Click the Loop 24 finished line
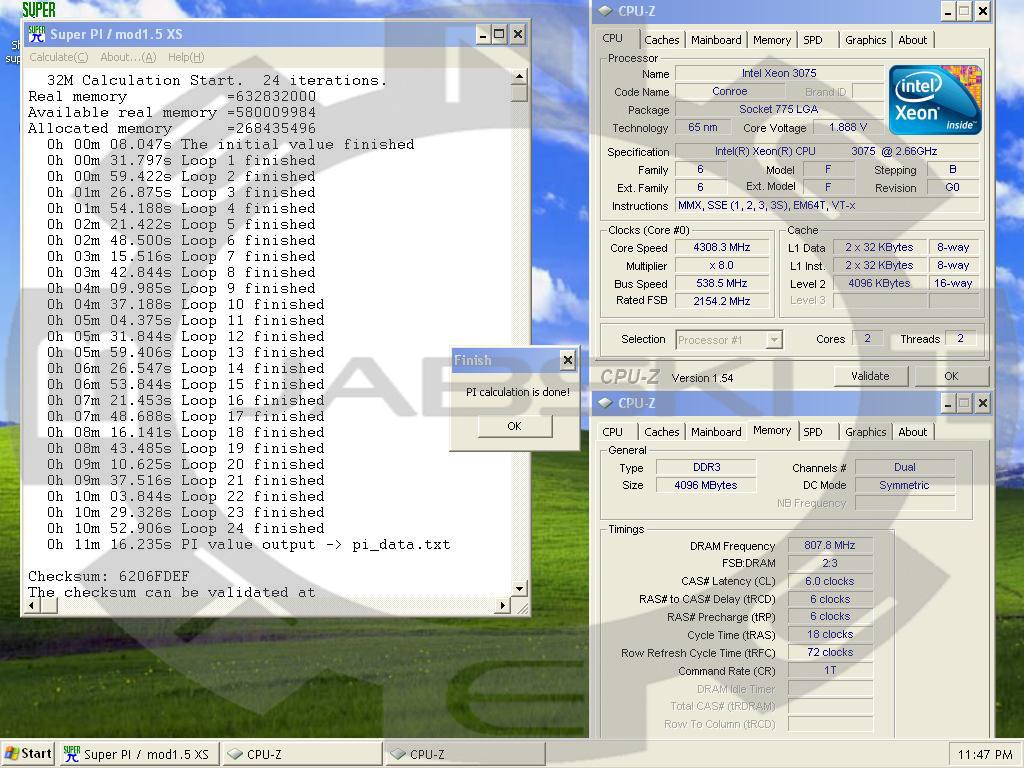Viewport: 1024px width, 768px height. tap(185, 528)
